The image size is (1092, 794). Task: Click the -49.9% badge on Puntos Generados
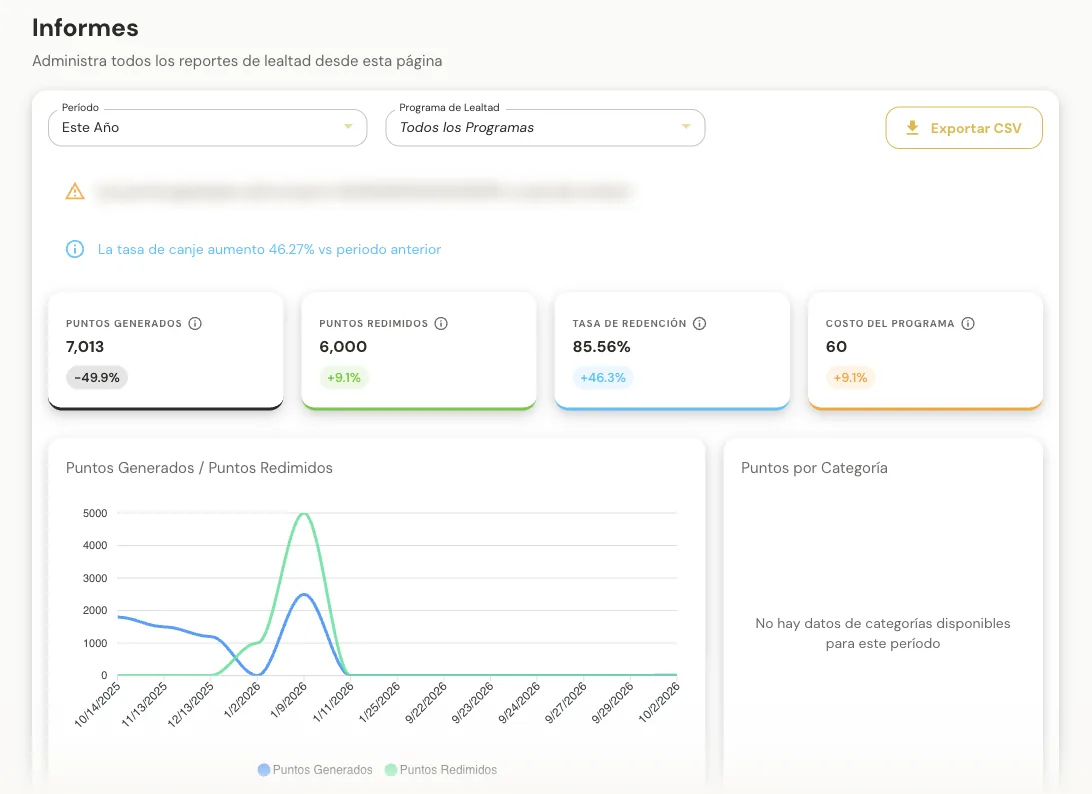tap(97, 377)
